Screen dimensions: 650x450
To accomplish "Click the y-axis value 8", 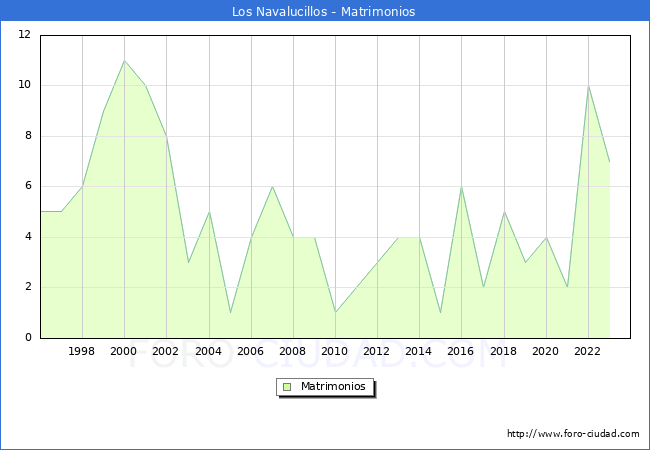I will point(28,135).
